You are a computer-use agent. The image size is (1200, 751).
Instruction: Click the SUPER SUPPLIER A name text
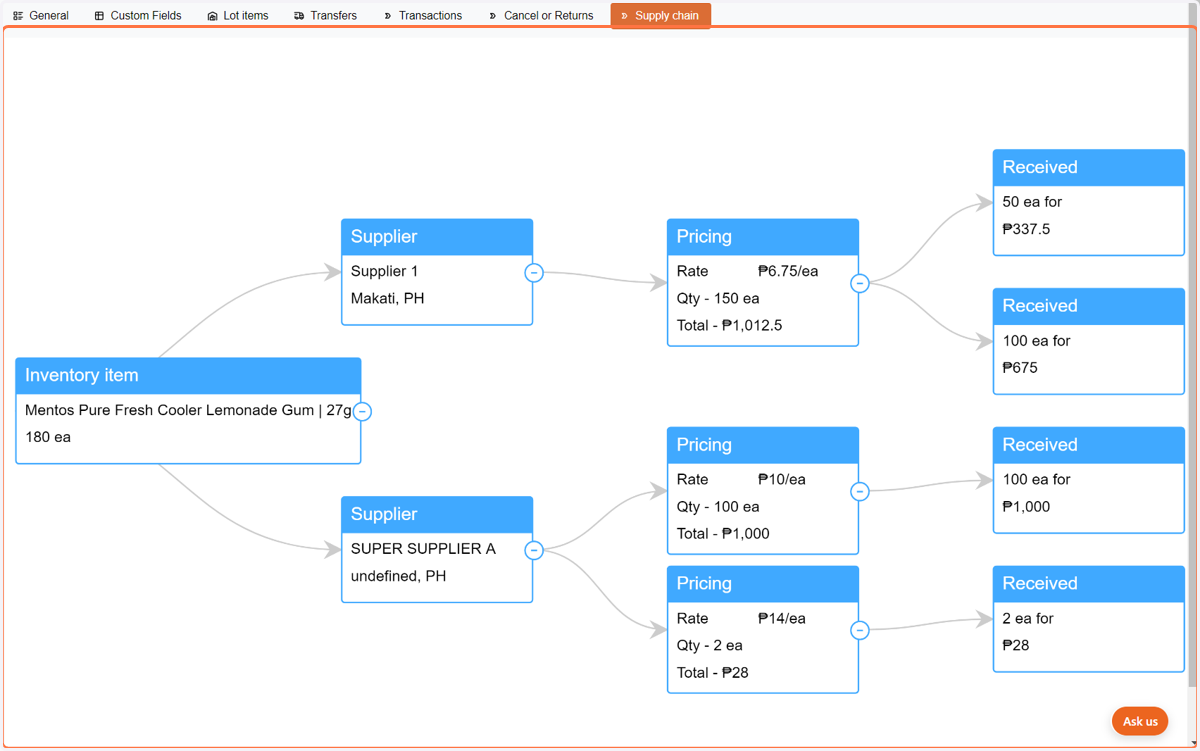pos(423,549)
